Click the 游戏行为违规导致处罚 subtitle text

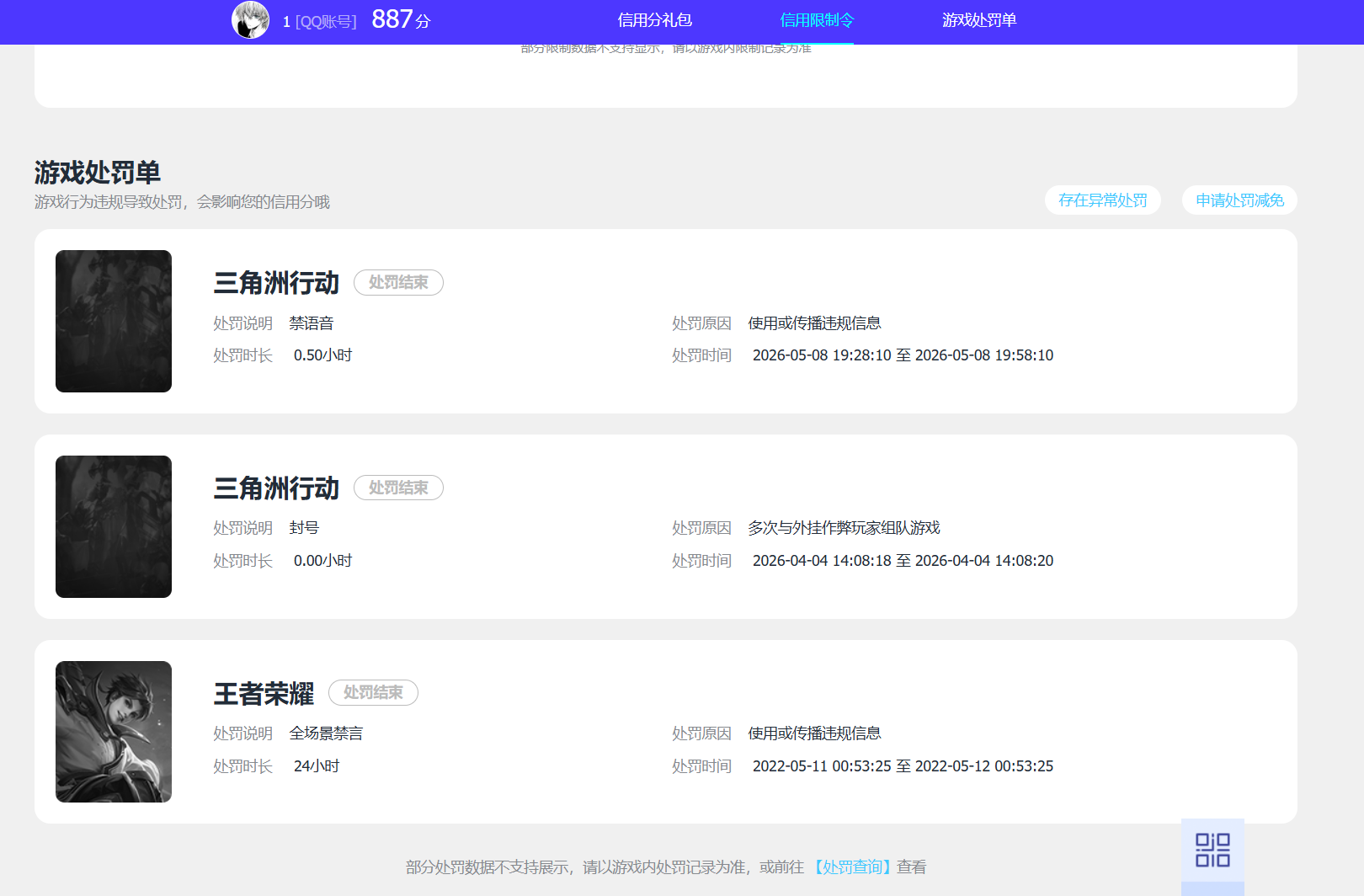coord(182,202)
